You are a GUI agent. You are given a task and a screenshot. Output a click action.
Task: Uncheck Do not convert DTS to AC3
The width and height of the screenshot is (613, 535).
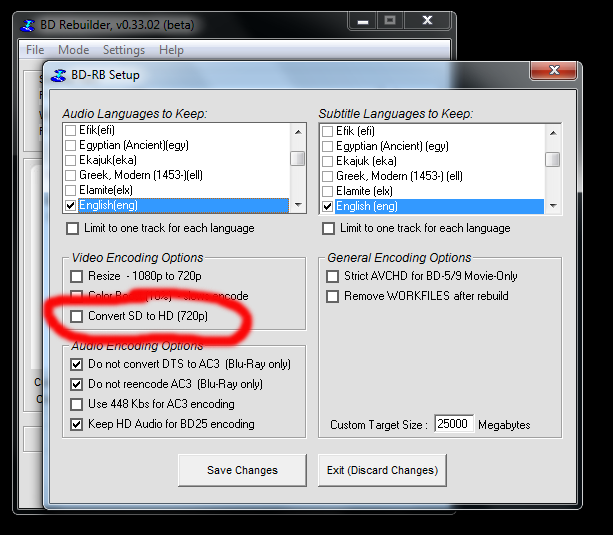(77, 364)
